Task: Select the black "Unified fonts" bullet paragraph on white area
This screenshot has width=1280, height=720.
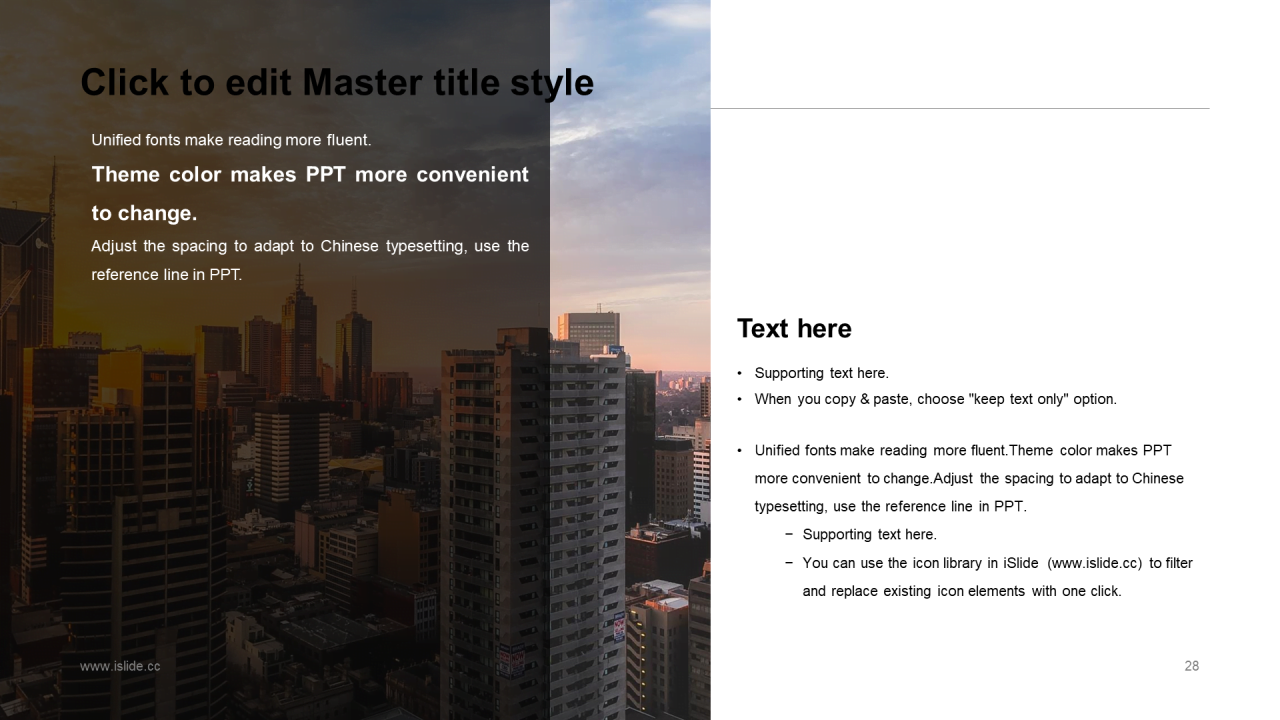Action: [x=962, y=451]
